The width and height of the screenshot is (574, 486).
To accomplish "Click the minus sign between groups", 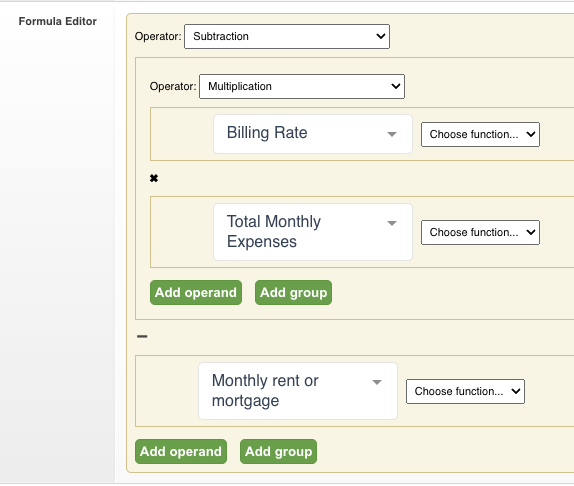I will [x=142, y=336].
